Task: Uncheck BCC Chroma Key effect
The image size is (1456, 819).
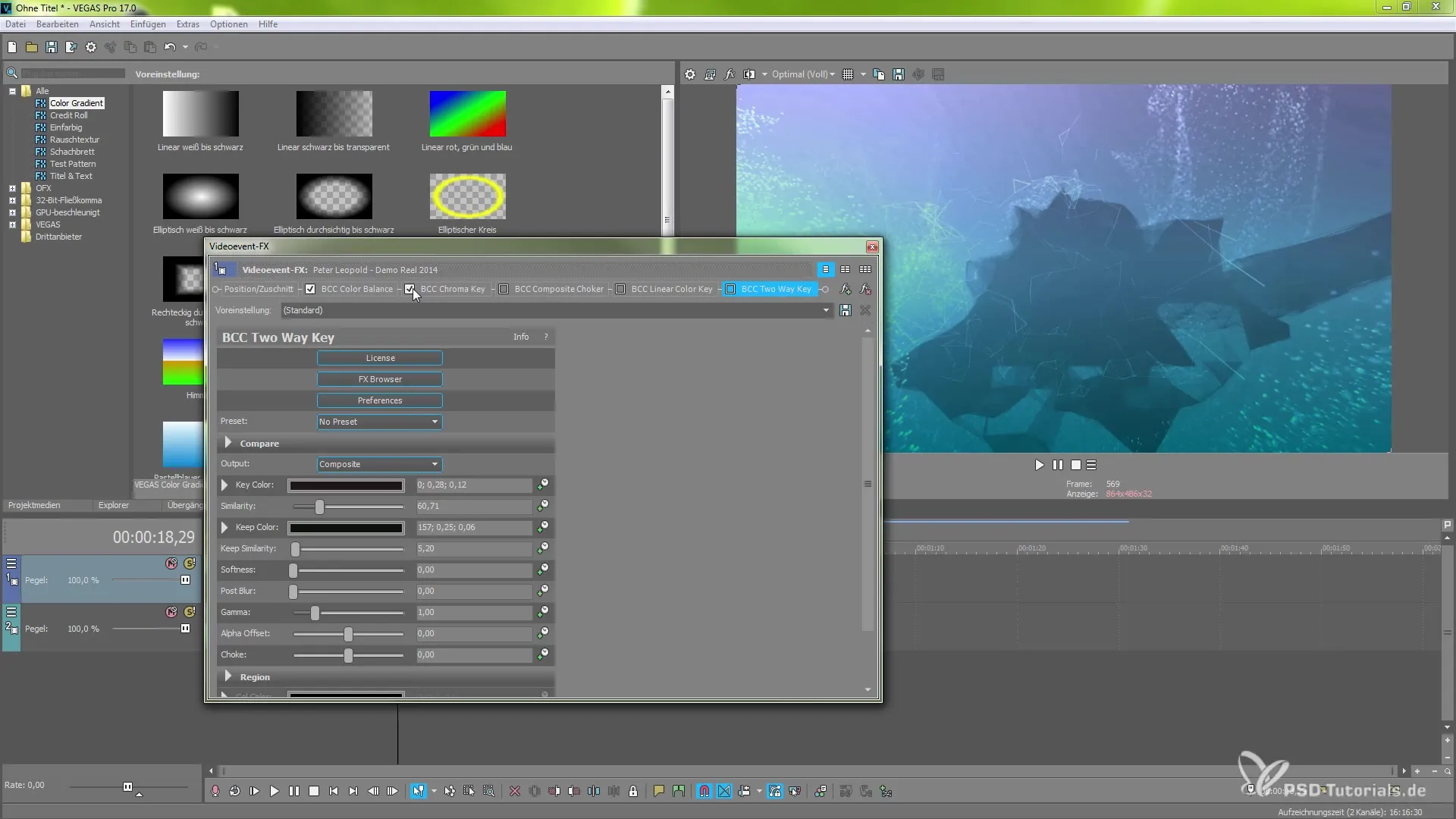Action: pyautogui.click(x=409, y=289)
